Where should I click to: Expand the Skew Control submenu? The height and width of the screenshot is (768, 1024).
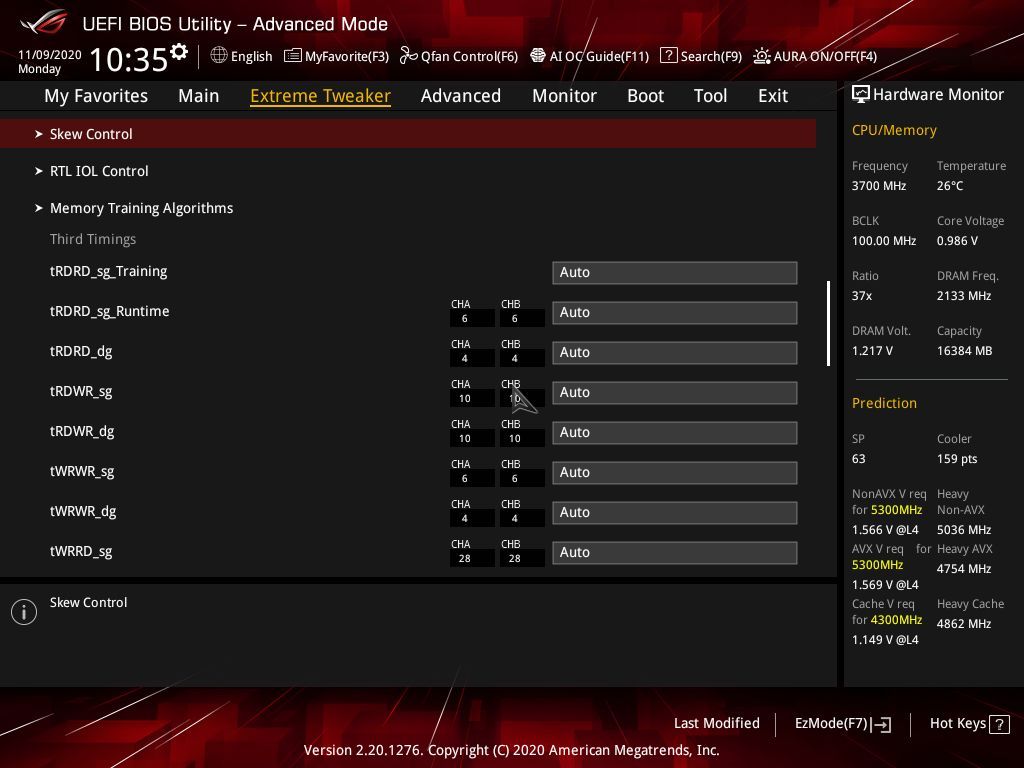pyautogui.click(x=408, y=134)
